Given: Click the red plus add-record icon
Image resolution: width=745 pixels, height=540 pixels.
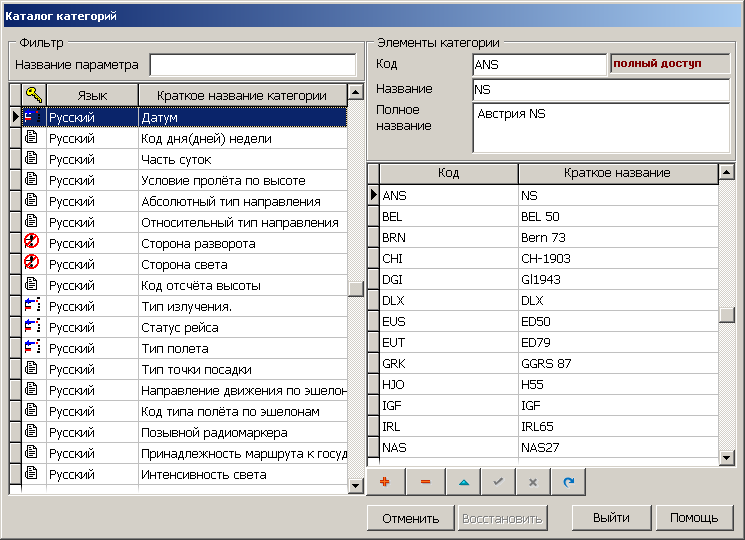Looking at the screenshot, I should 384,482.
